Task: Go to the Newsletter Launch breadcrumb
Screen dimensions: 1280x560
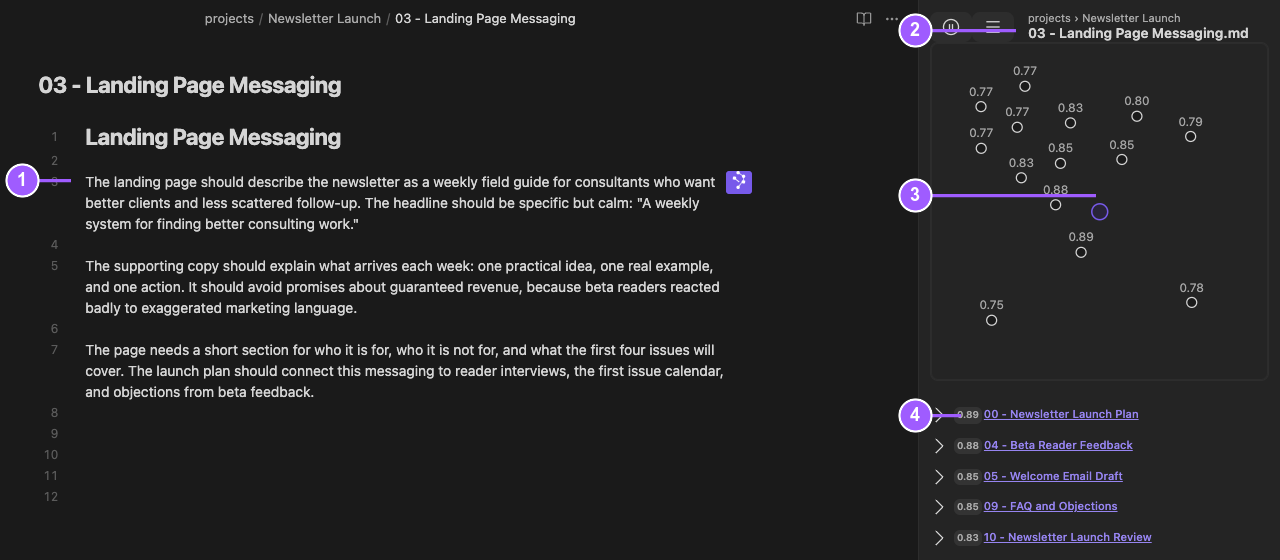Action: coord(324,18)
